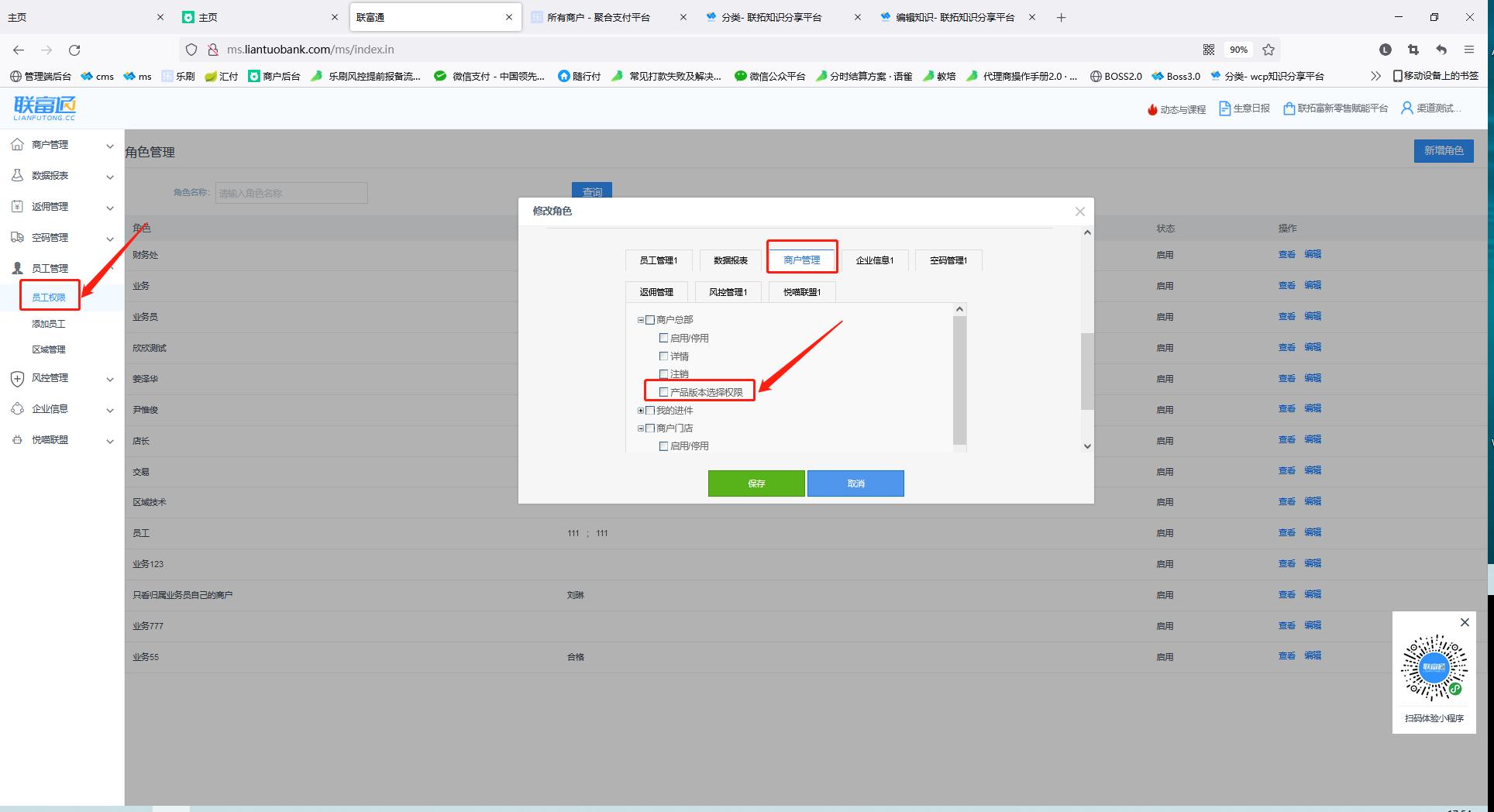Click the 商户管理 home icon in sidebar
Image resolution: width=1494 pixels, height=812 pixels.
click(x=17, y=144)
